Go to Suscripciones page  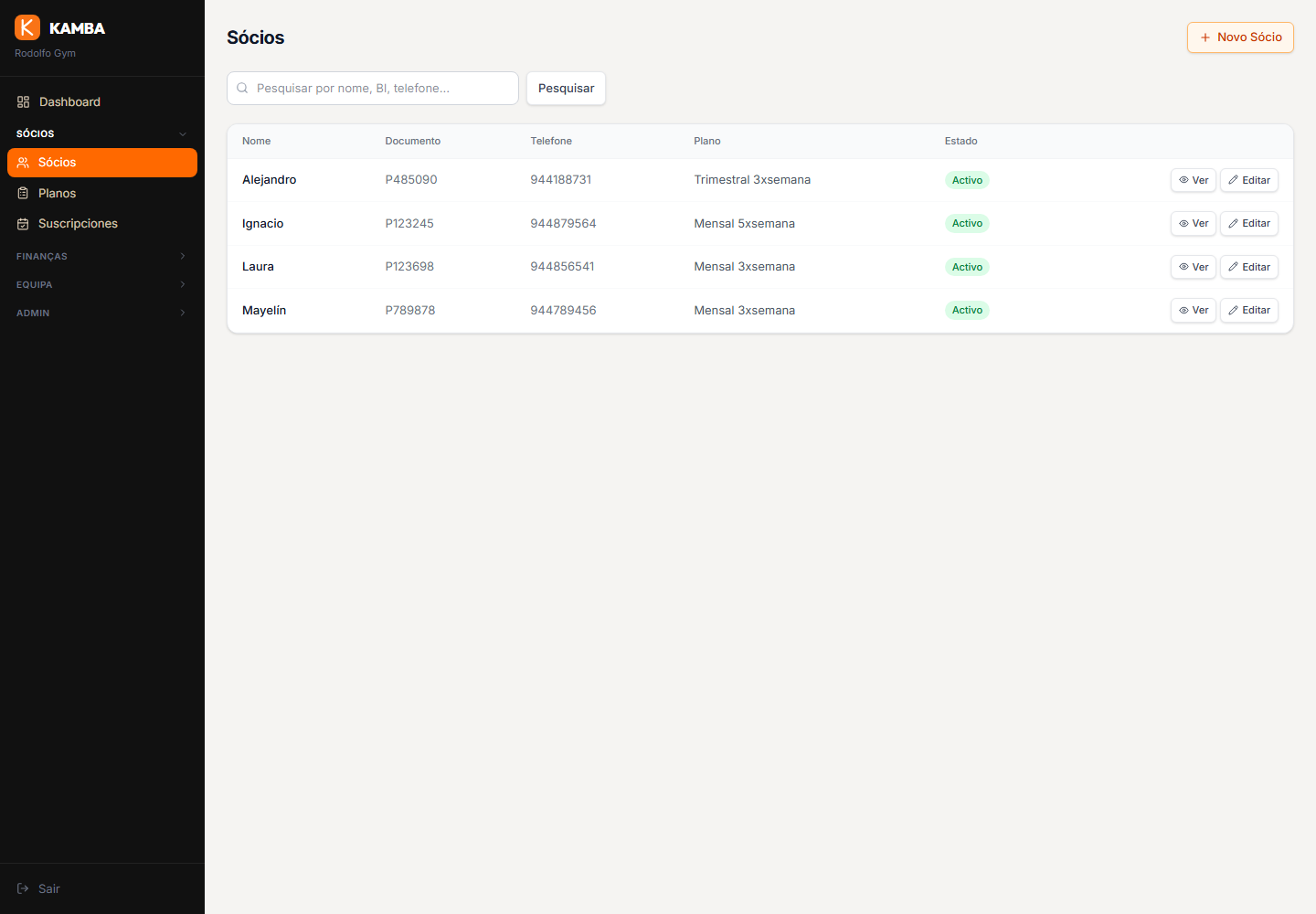pyautogui.click(x=102, y=224)
